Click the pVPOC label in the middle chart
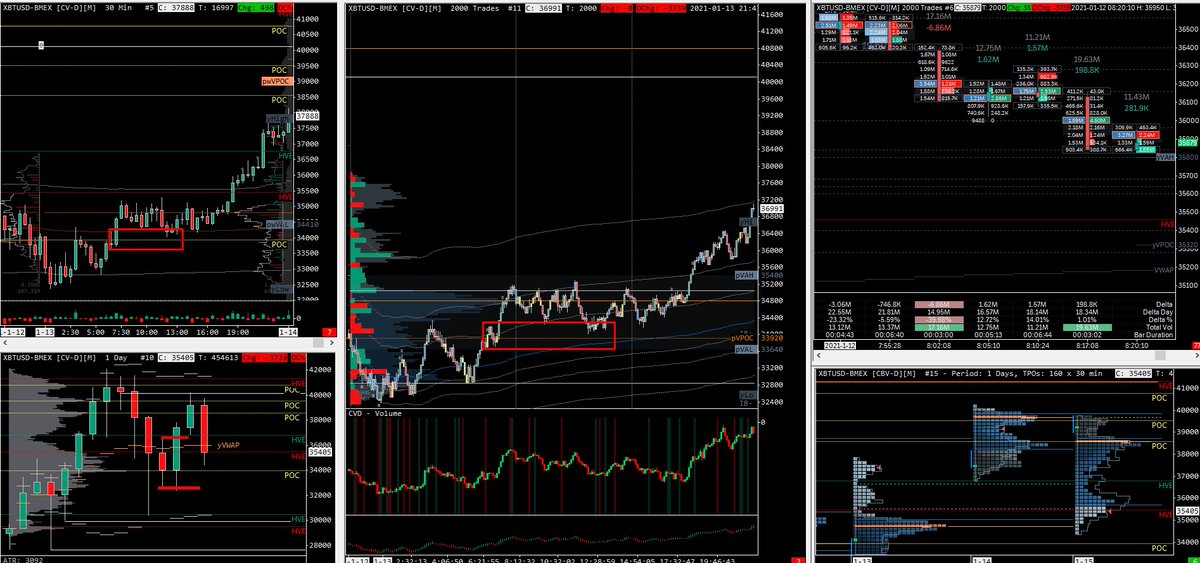This screenshot has height=563, width=1200. pyautogui.click(x=743, y=340)
